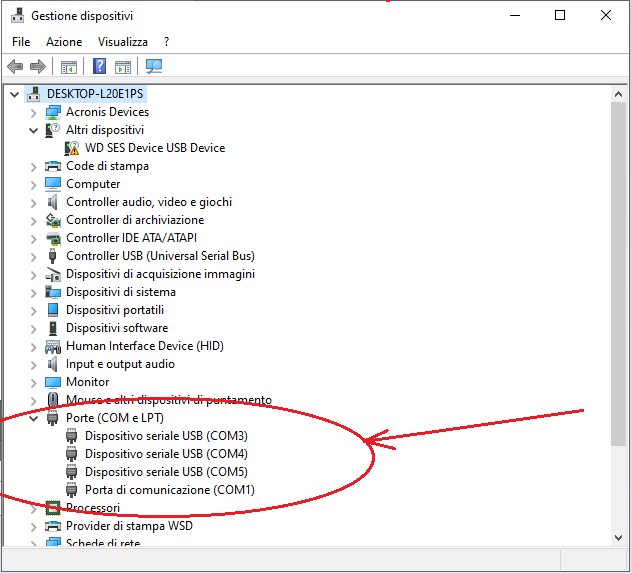Expand the Code di stampa node

point(33,167)
